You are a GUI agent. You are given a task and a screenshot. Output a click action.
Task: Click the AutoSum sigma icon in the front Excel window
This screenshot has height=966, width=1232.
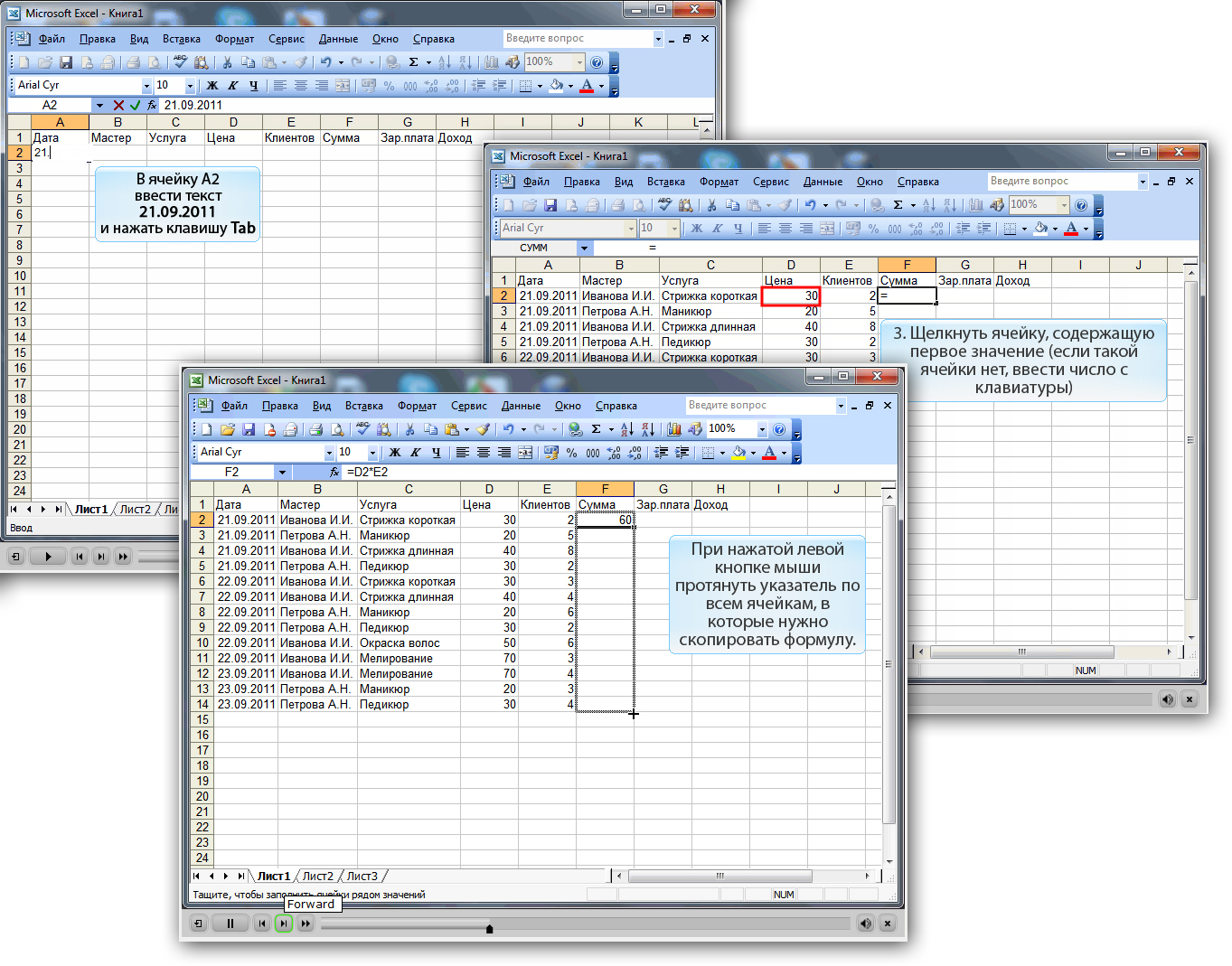[x=597, y=429]
